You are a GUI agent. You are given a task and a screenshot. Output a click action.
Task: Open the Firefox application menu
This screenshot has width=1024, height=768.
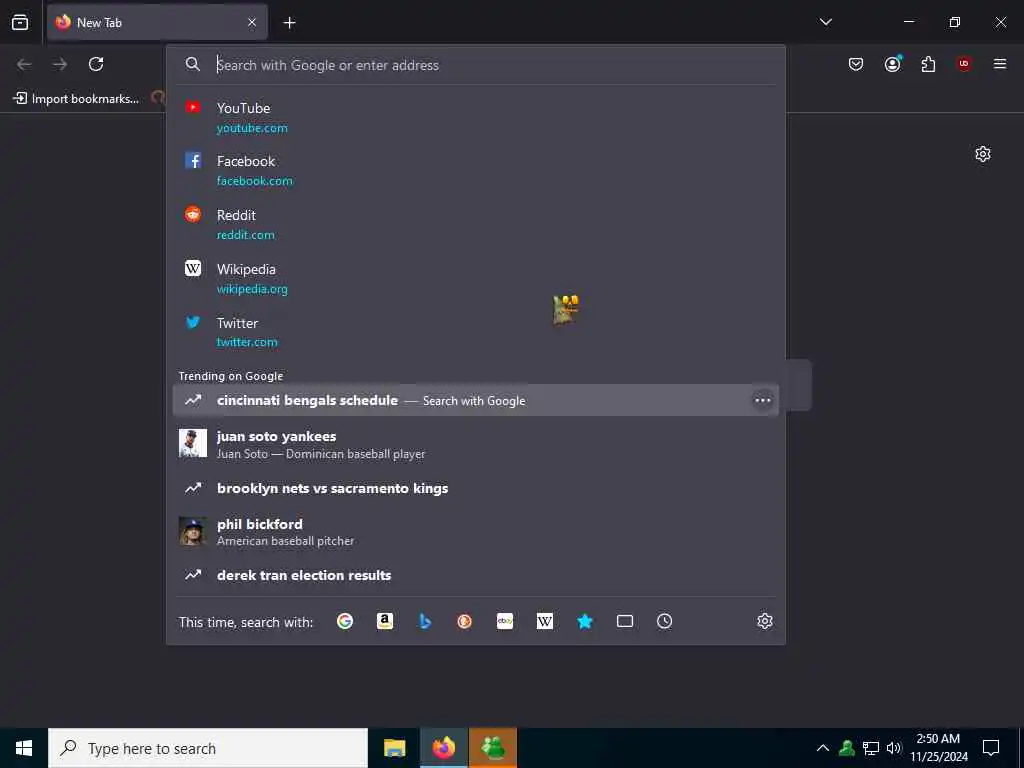[x=1000, y=64]
